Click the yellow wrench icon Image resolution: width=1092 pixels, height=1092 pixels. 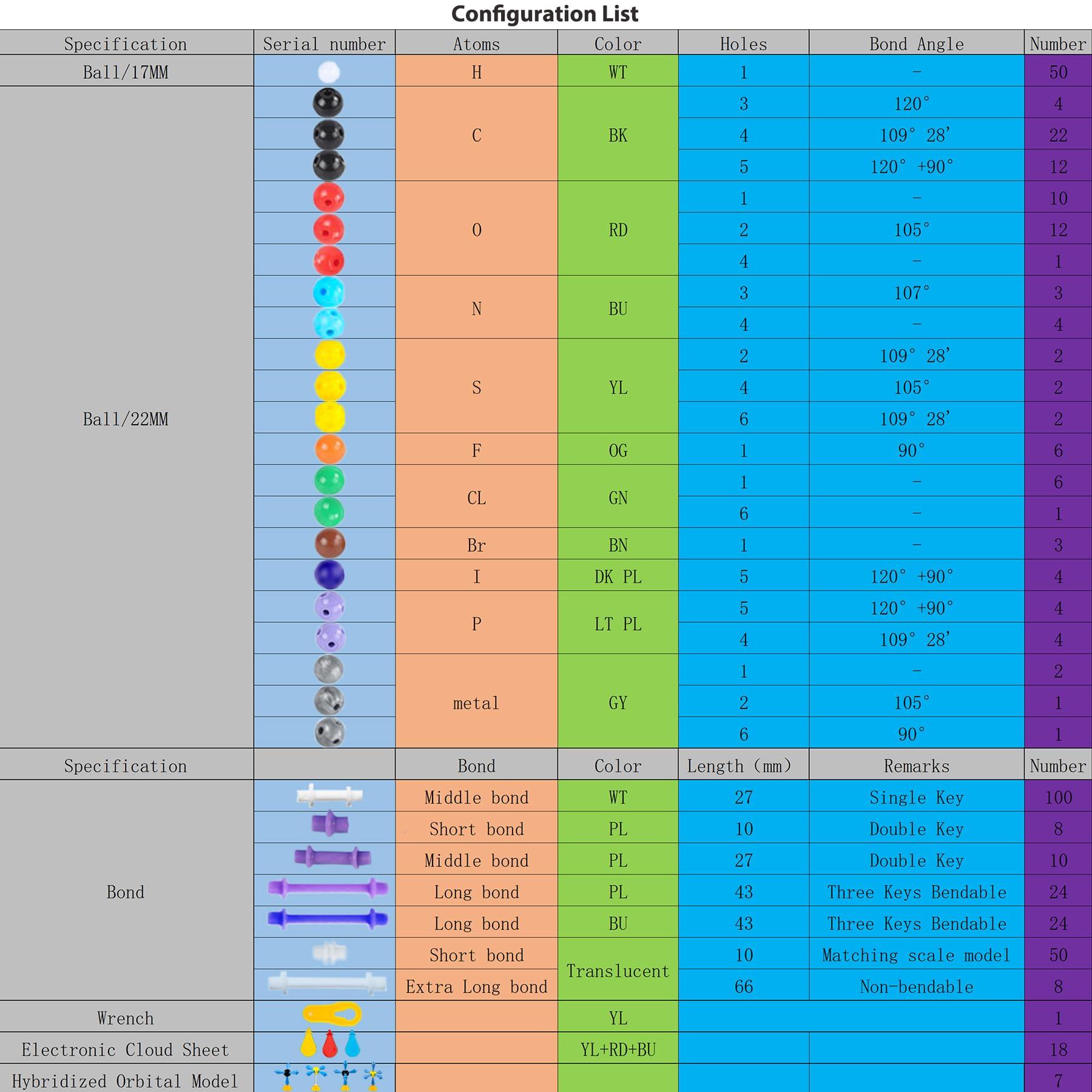click(331, 1015)
